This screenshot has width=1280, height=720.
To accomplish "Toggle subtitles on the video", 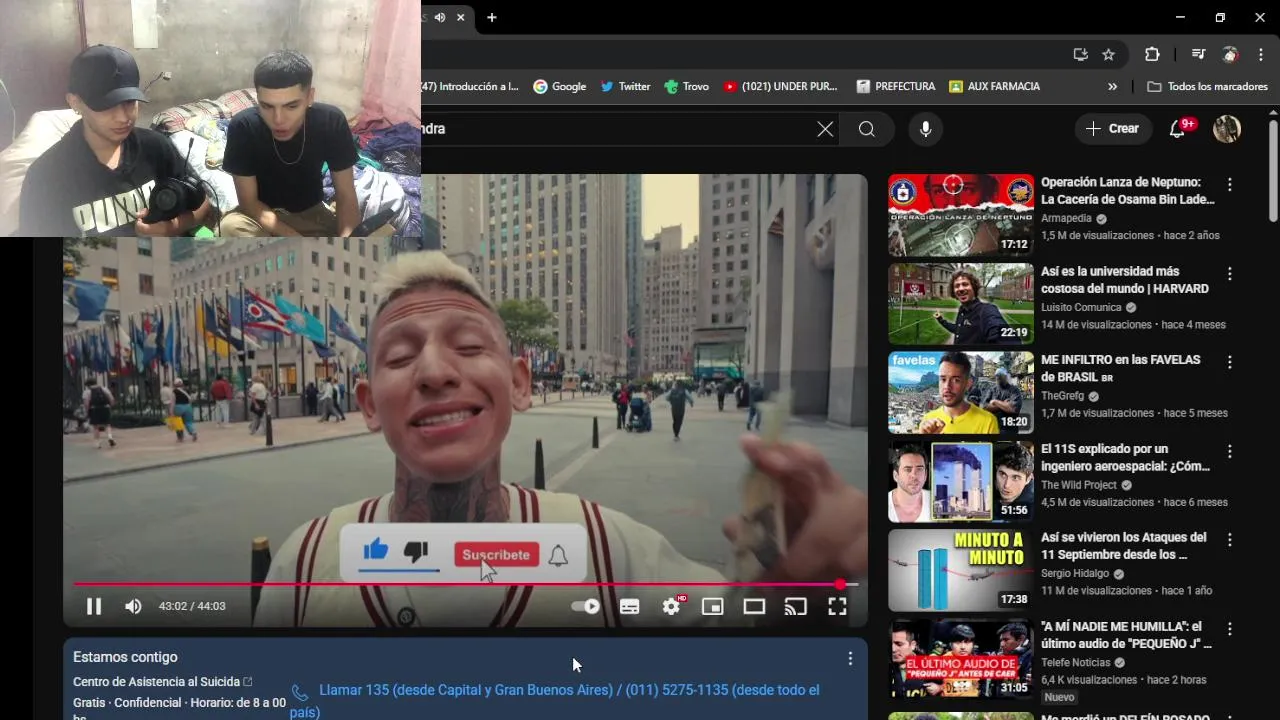I will tap(629, 606).
